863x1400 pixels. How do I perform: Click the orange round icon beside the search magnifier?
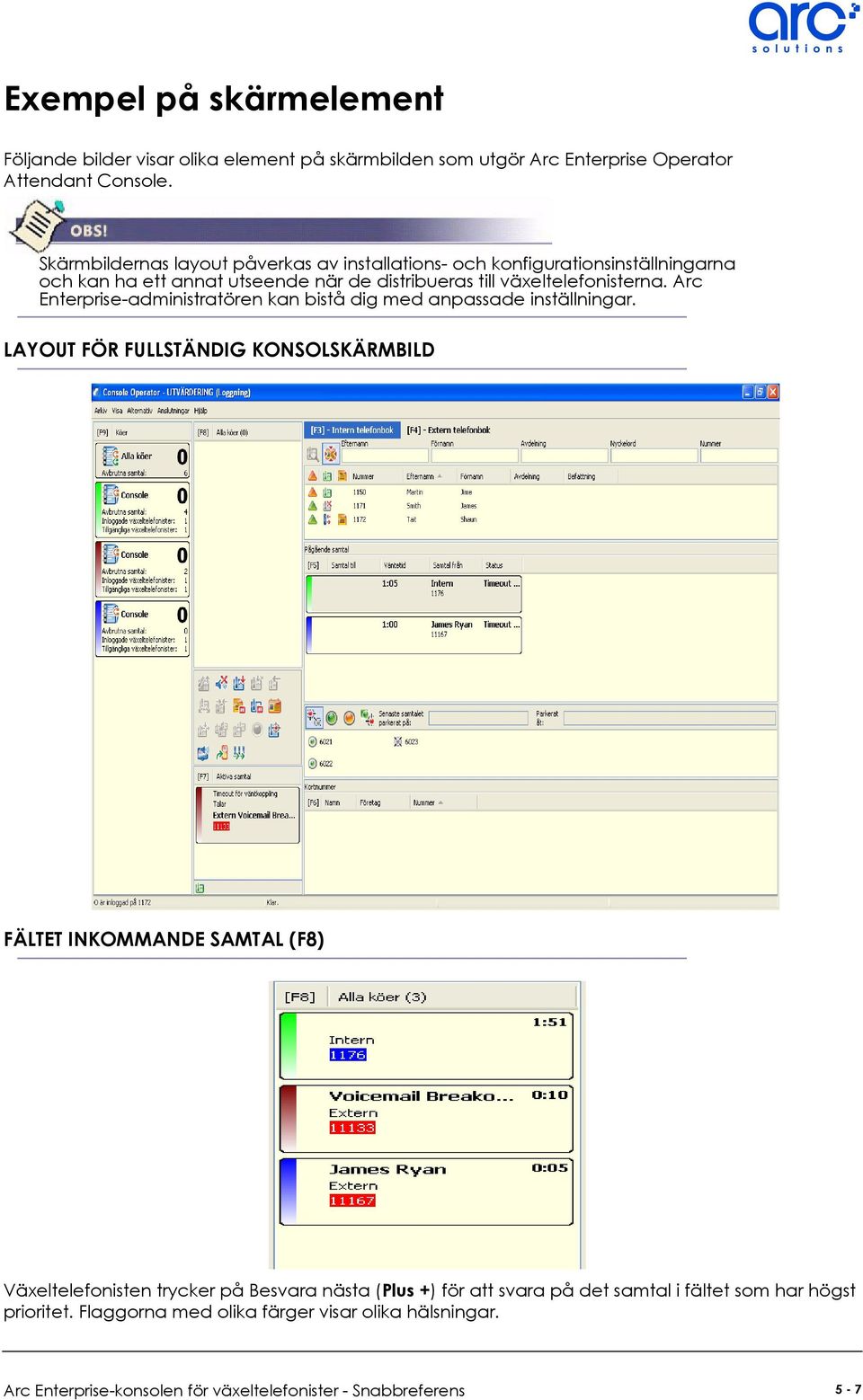point(331,455)
